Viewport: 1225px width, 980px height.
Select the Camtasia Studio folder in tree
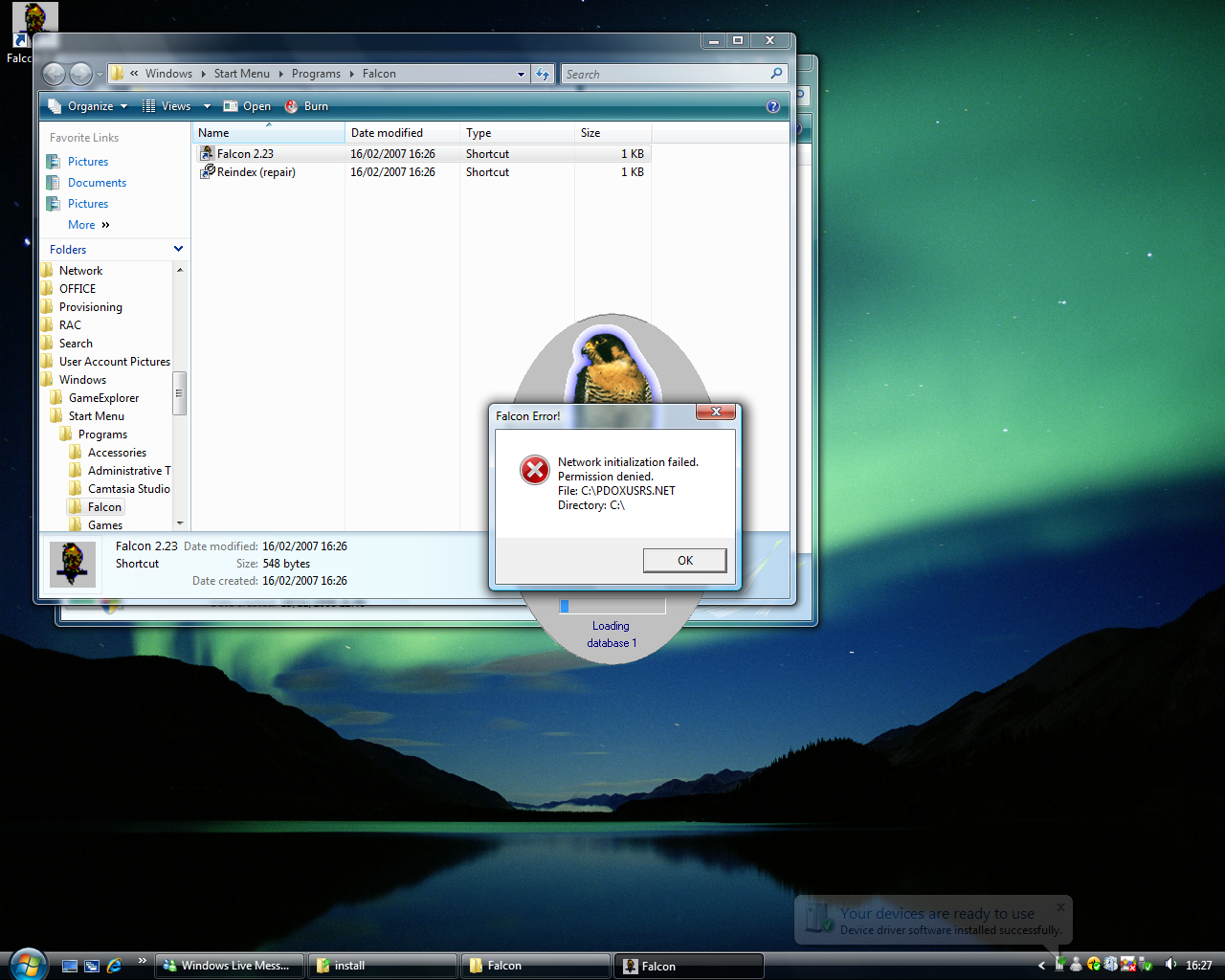pos(128,489)
